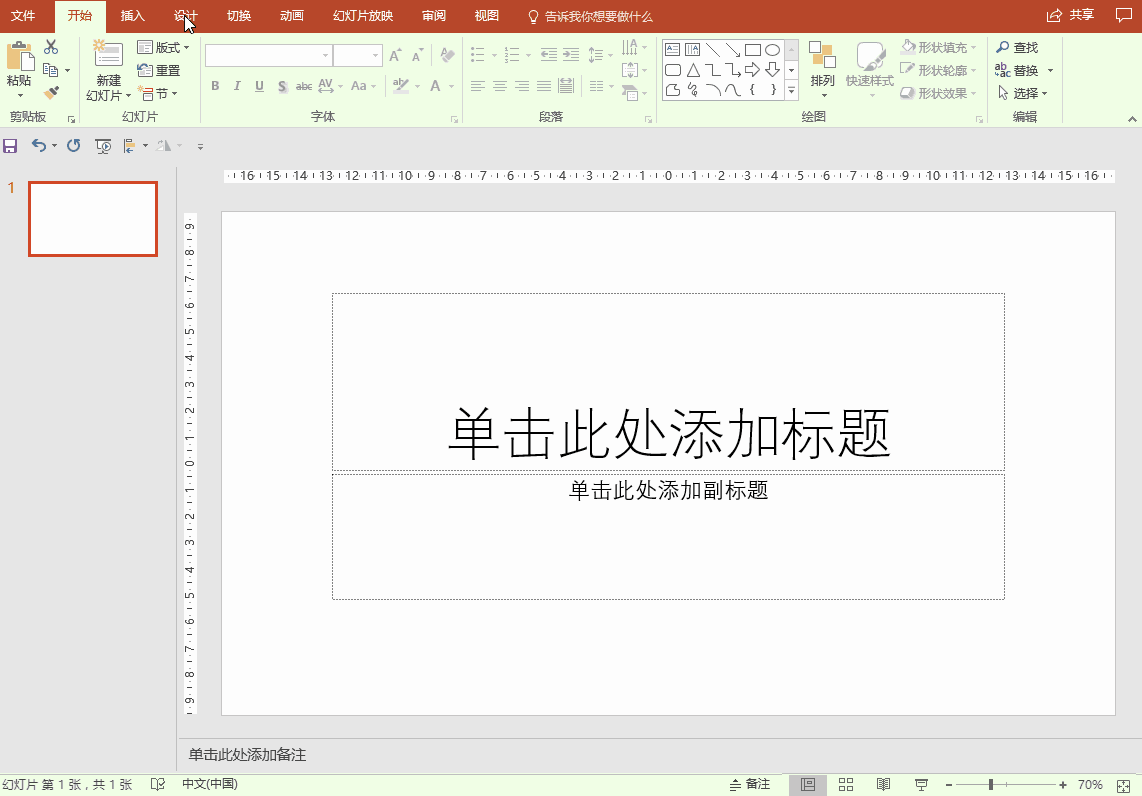The image size is (1142, 796).
Task: Click the Reset (重置) slide button
Action: 160,70
